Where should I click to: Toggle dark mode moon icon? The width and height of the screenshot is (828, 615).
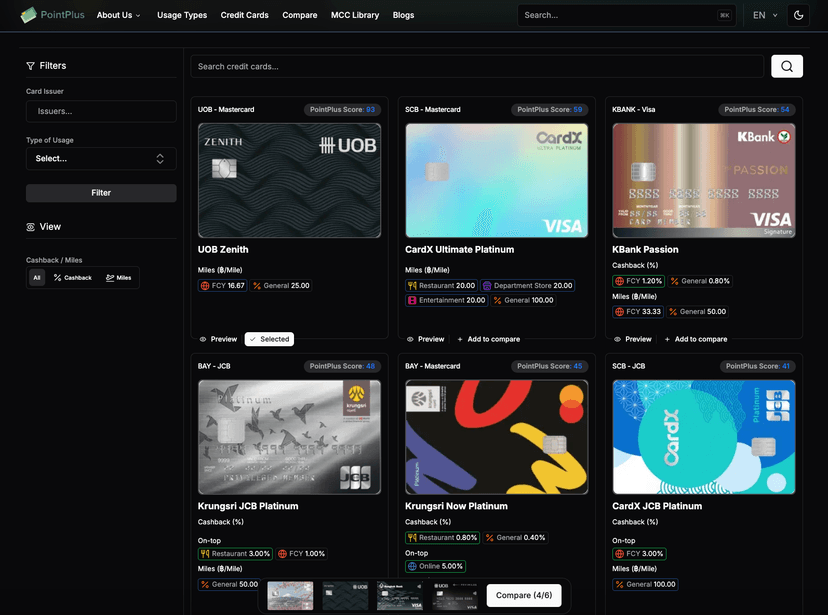click(798, 15)
